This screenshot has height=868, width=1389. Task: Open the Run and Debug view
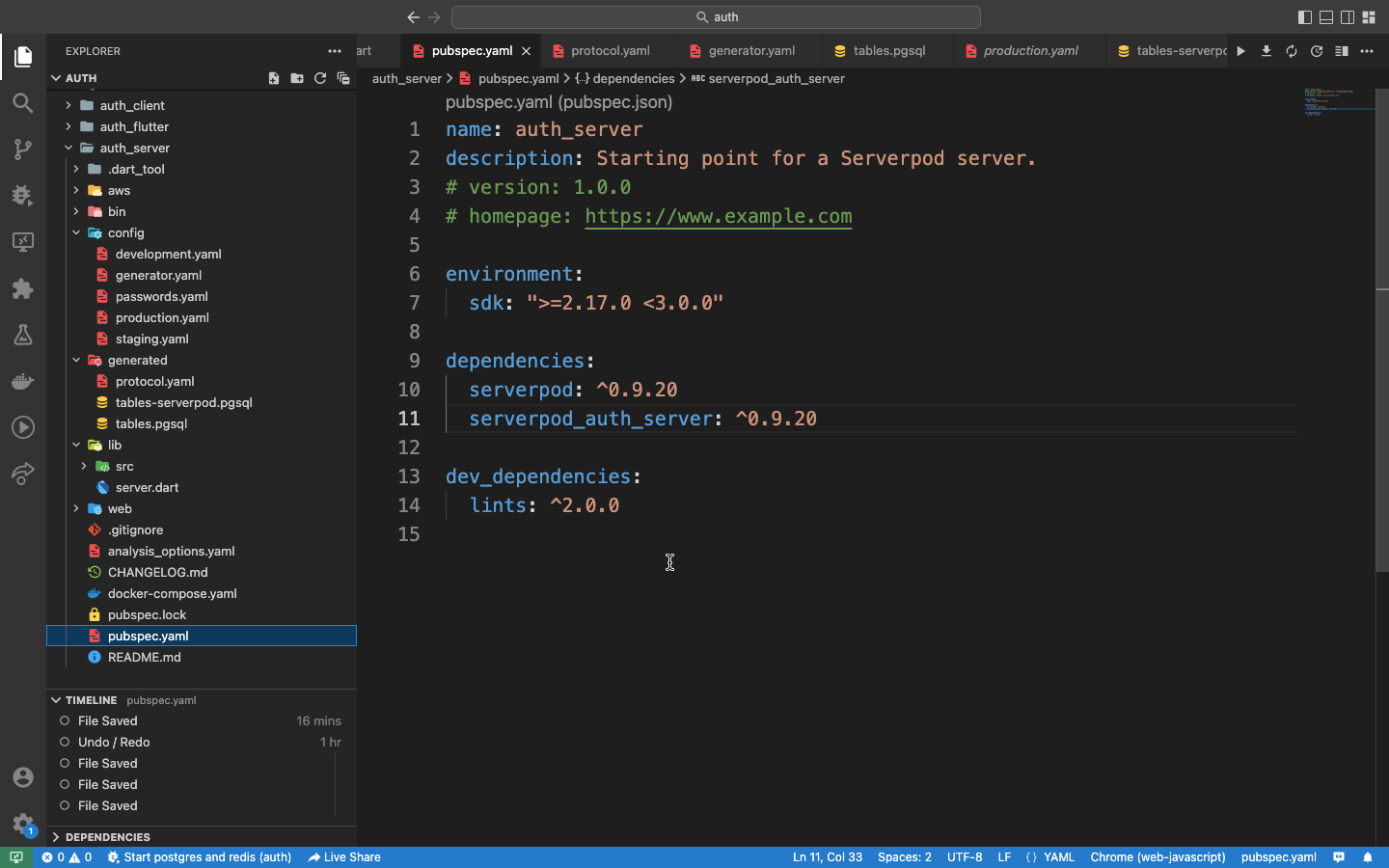[23, 196]
